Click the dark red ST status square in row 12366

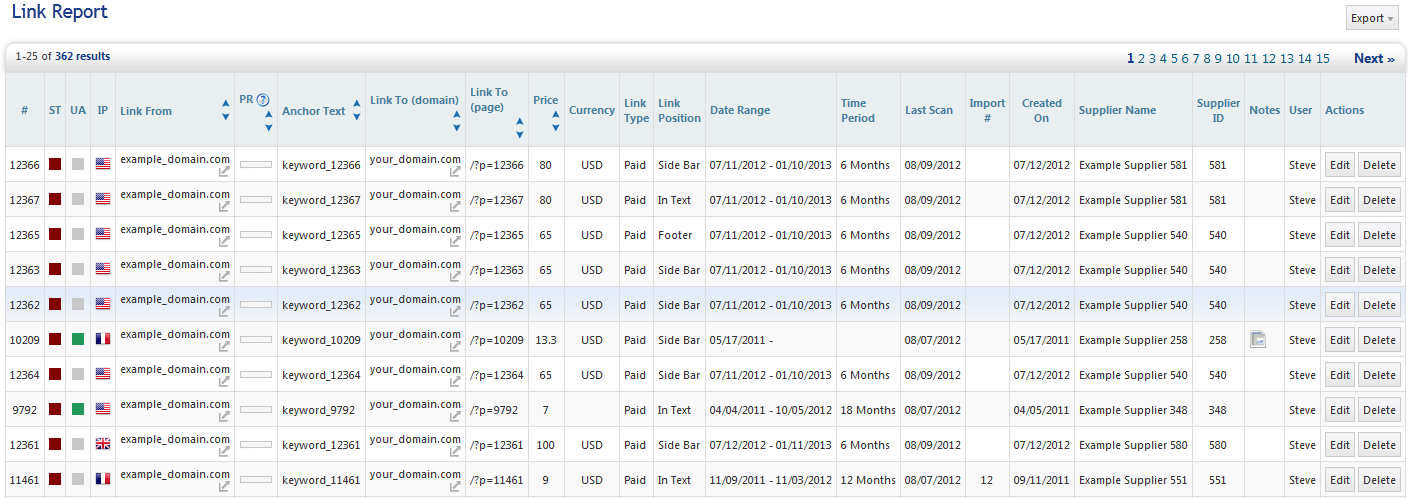(x=55, y=165)
